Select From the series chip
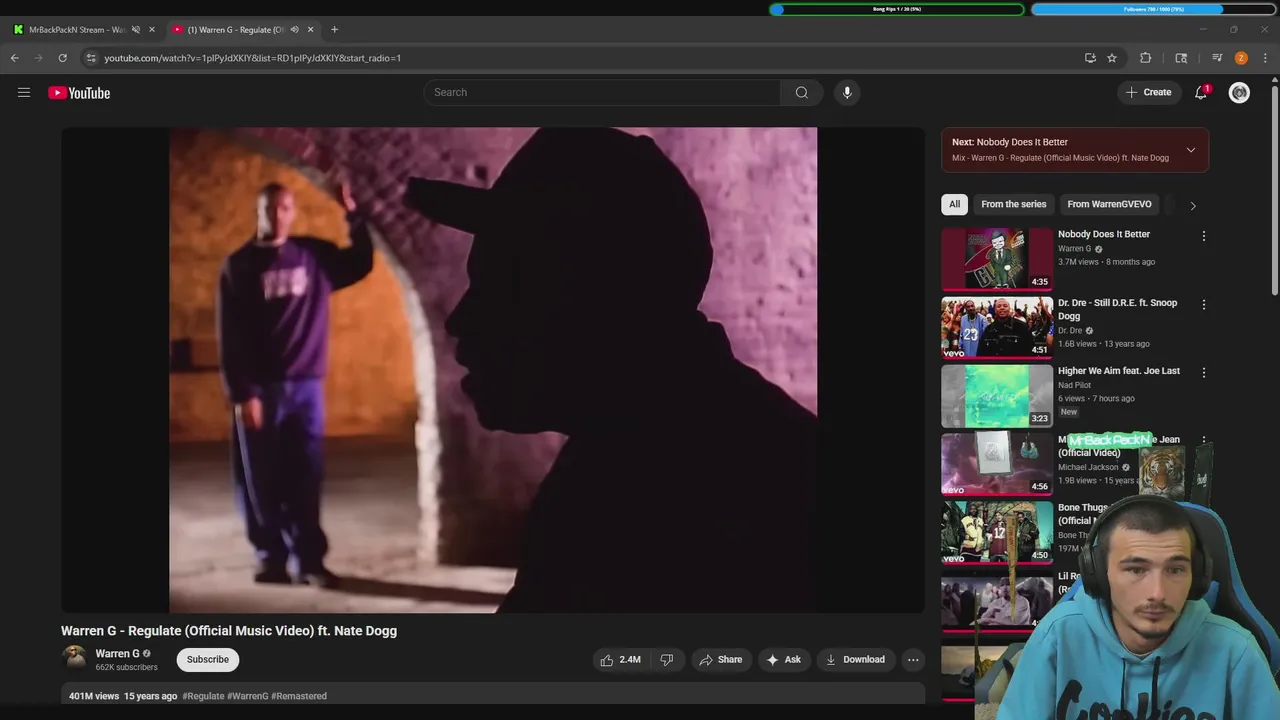1280x720 pixels. 1014,204
